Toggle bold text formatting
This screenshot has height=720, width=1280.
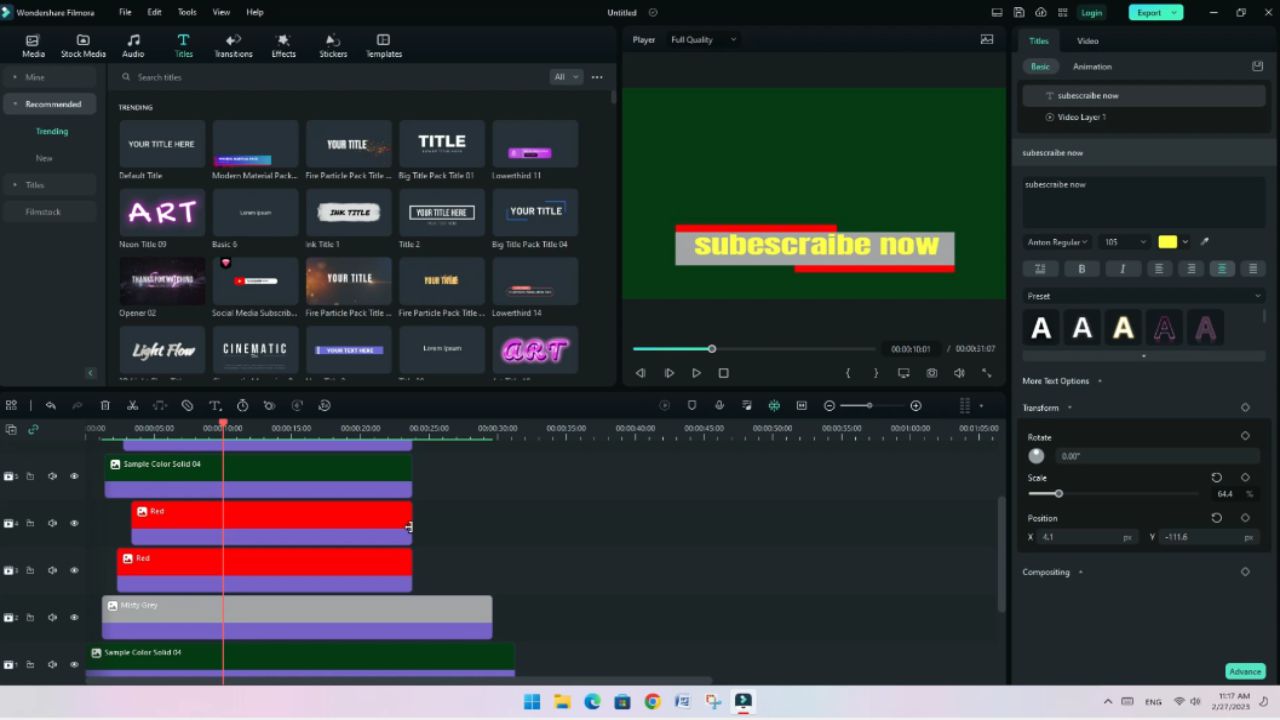click(x=1081, y=269)
